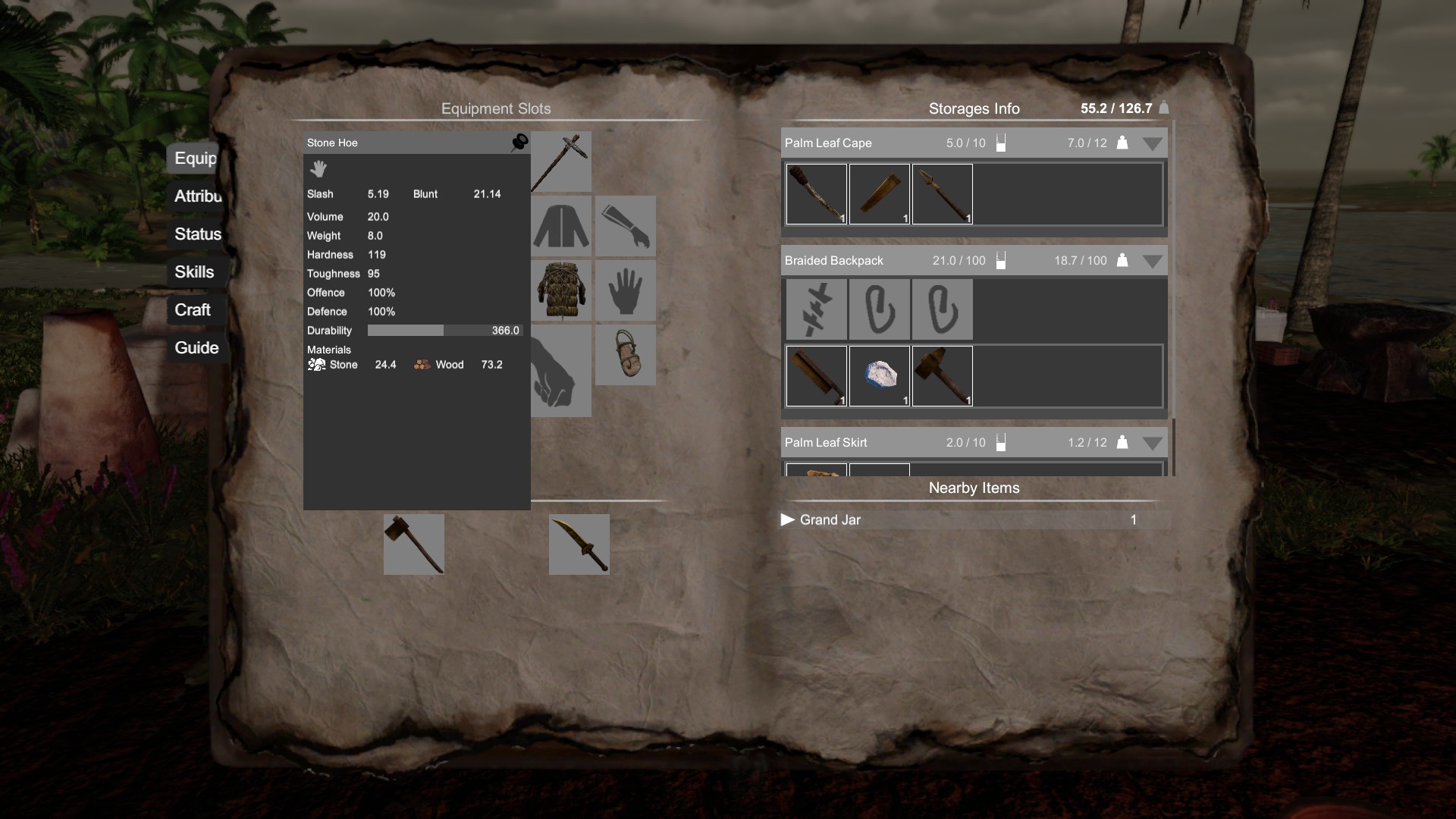Screen dimensions: 1456x819
Task: Select the curved golden knife slot
Action: (579, 544)
